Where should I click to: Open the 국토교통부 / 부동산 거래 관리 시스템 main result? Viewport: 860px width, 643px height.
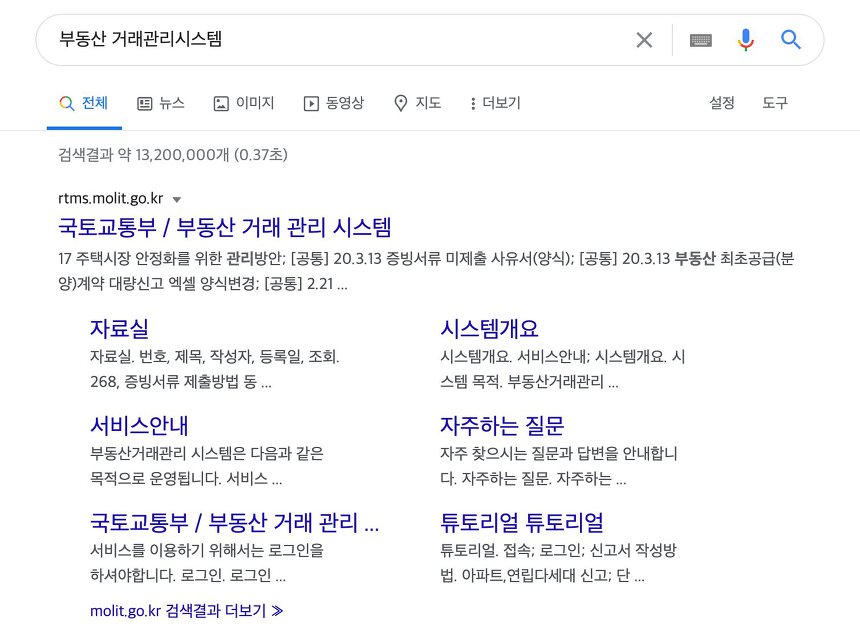(225, 227)
